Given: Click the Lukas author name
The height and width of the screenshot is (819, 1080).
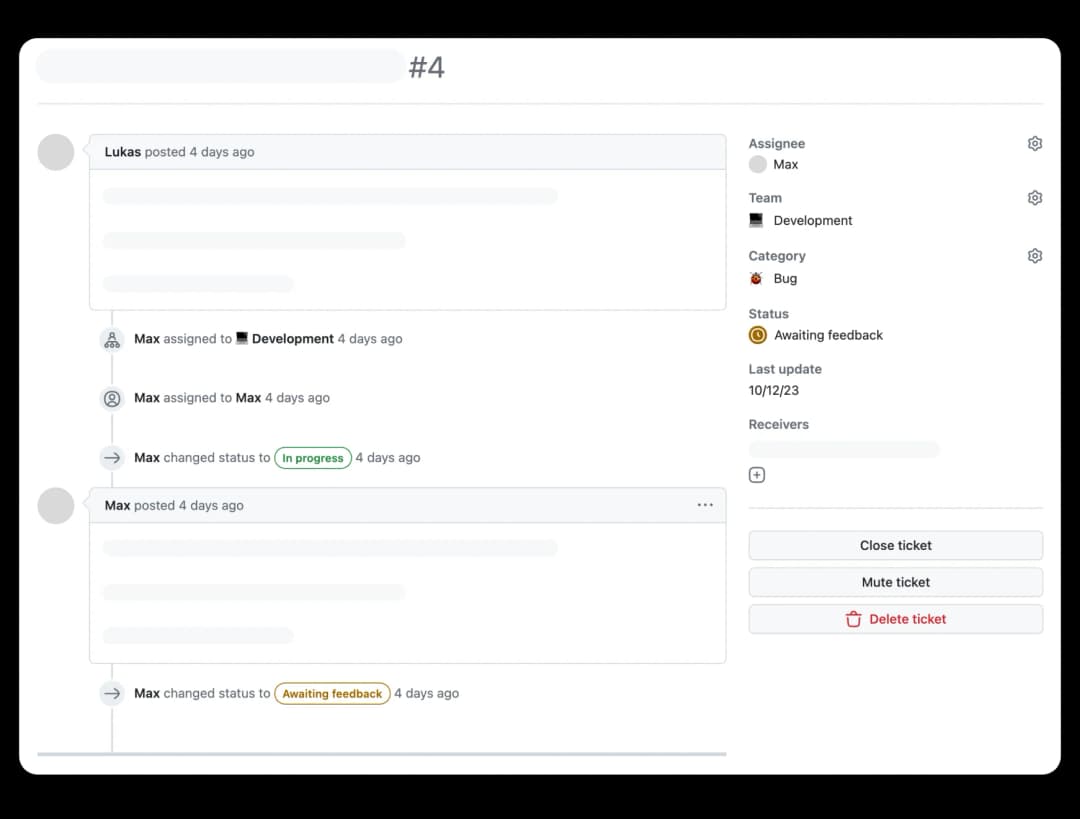Looking at the screenshot, I should pyautogui.click(x=123, y=152).
